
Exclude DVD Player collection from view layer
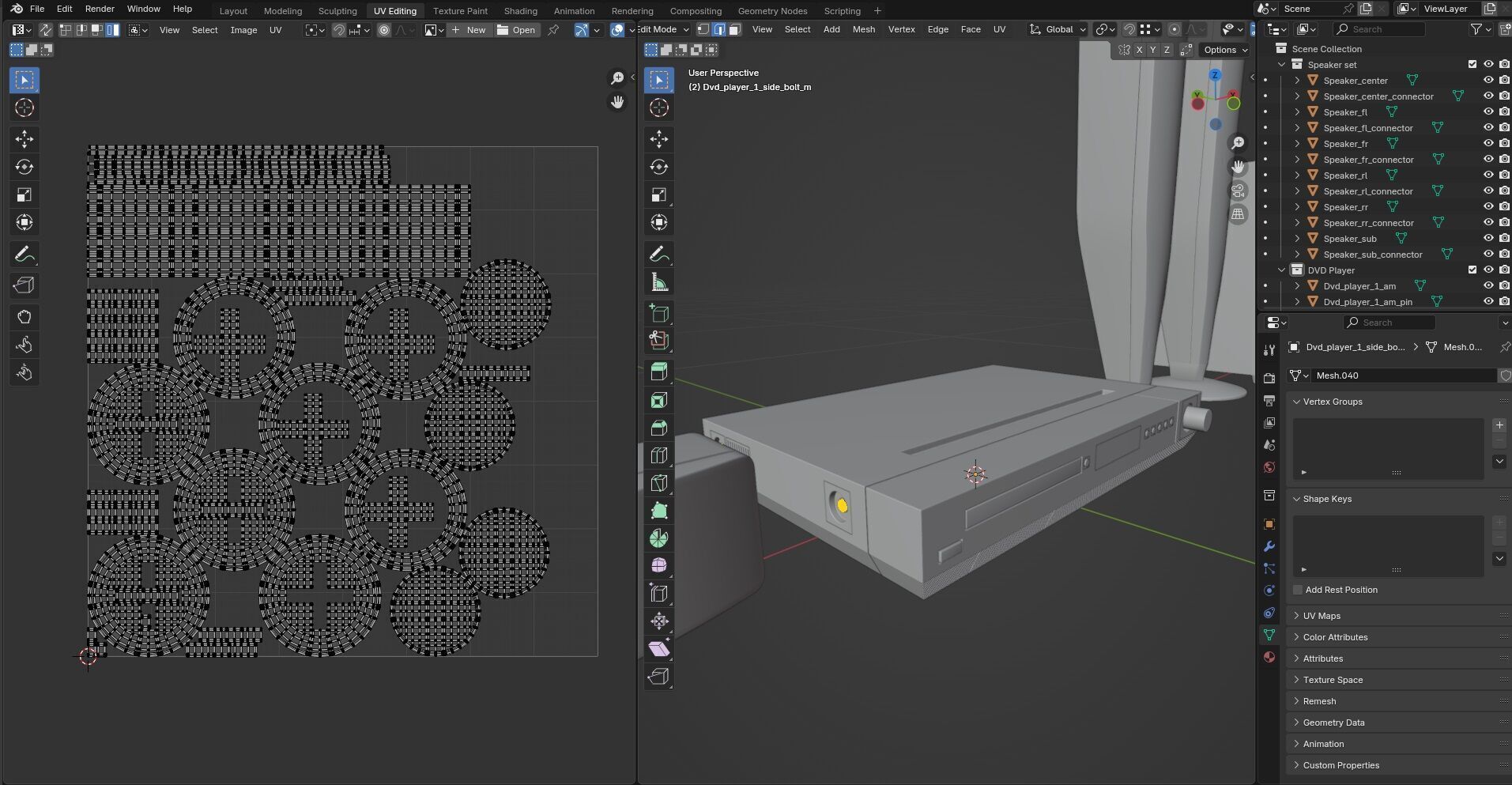(x=1472, y=270)
